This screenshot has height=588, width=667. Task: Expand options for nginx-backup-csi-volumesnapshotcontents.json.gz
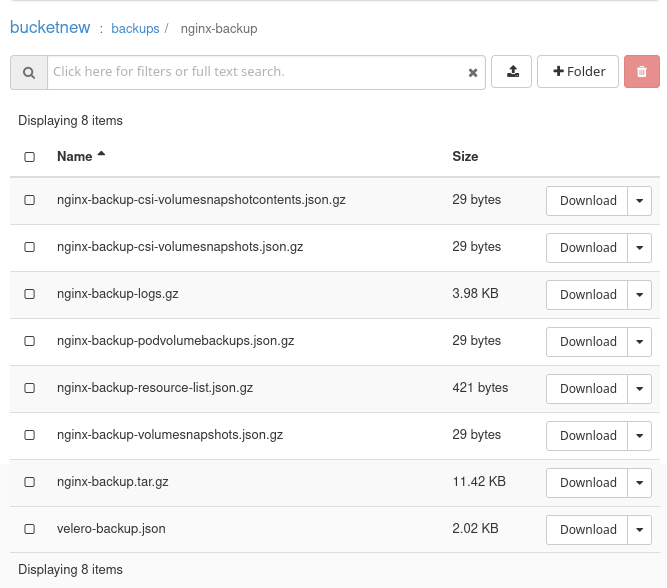640,201
